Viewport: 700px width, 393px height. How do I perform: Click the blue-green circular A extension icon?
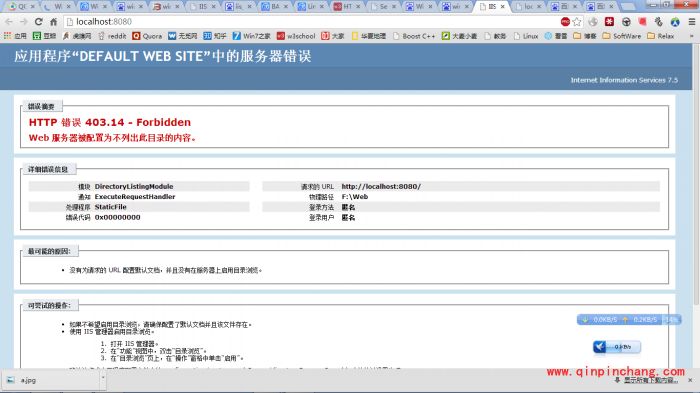pos(675,21)
